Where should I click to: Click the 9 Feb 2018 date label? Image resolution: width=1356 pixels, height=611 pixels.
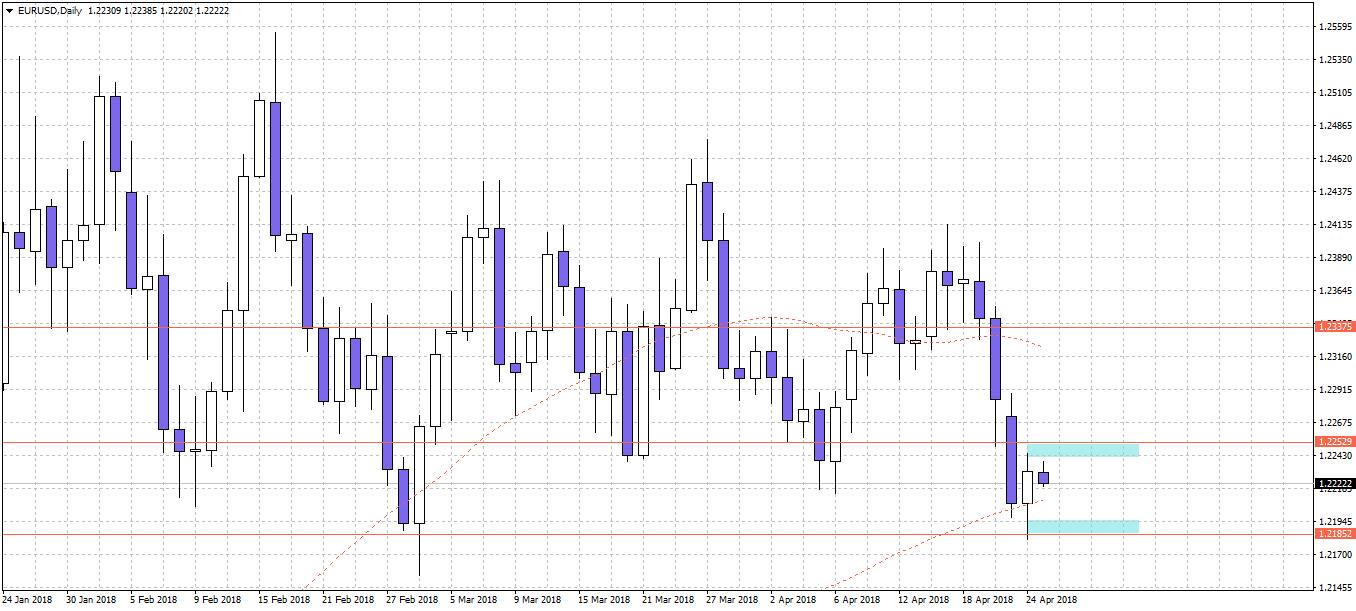[218, 600]
